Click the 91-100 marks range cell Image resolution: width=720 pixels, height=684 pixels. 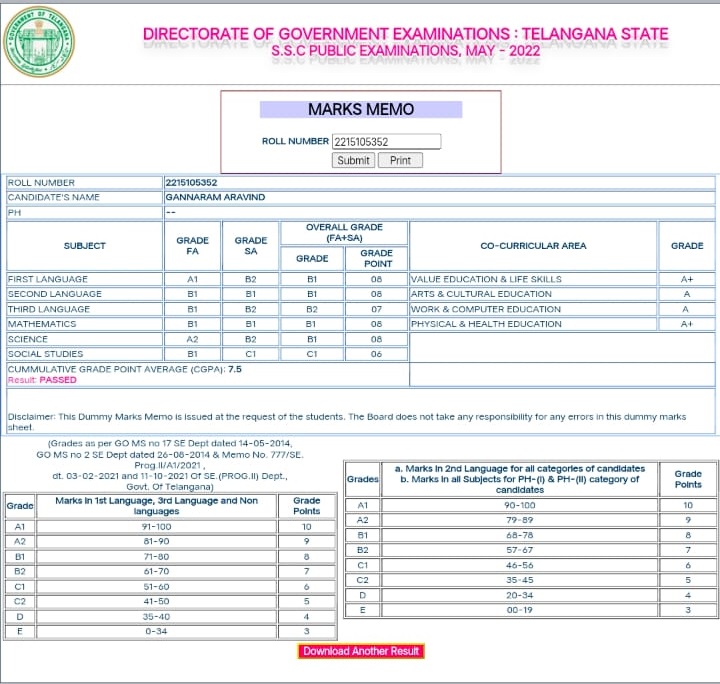156,527
